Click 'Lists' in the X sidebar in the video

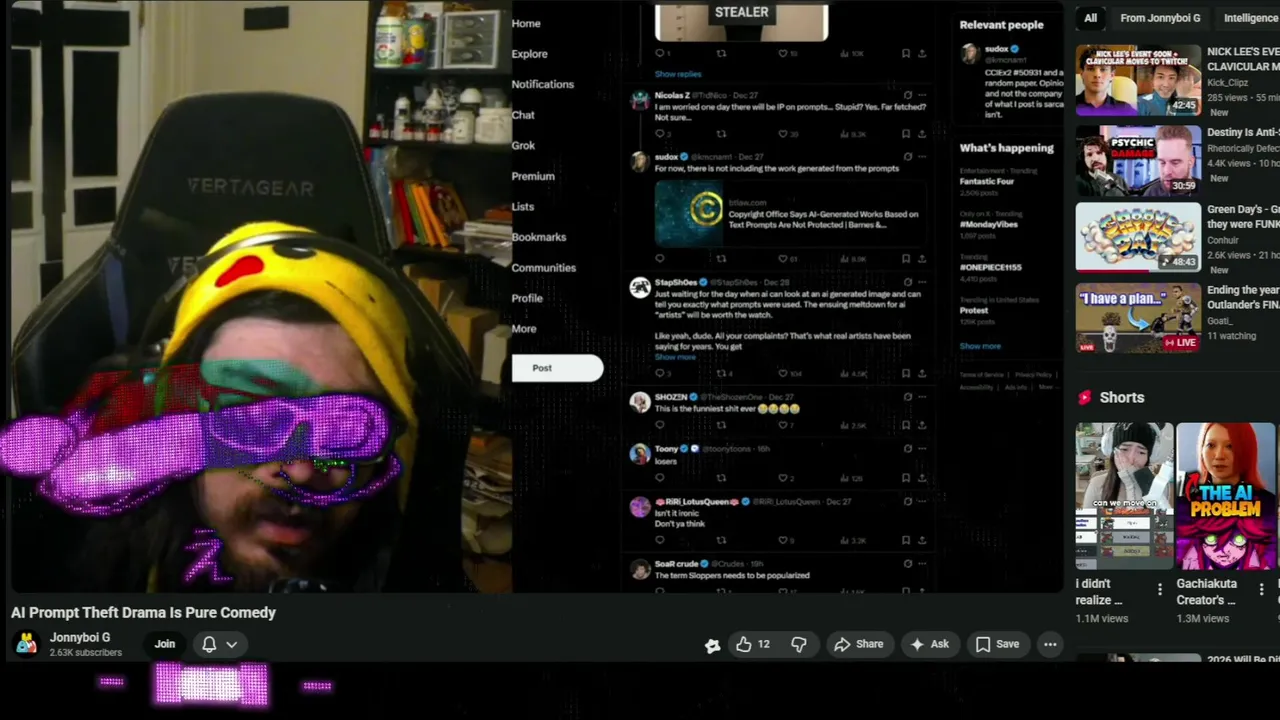click(523, 206)
